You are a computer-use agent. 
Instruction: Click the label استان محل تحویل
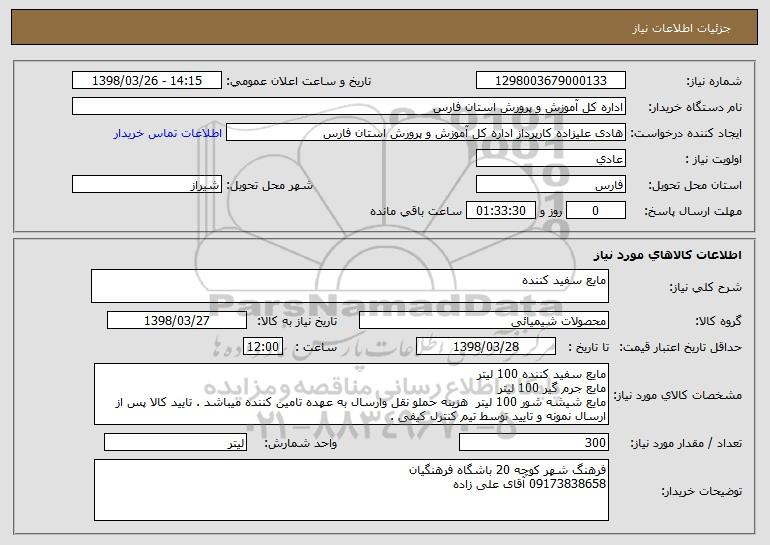[695, 185]
